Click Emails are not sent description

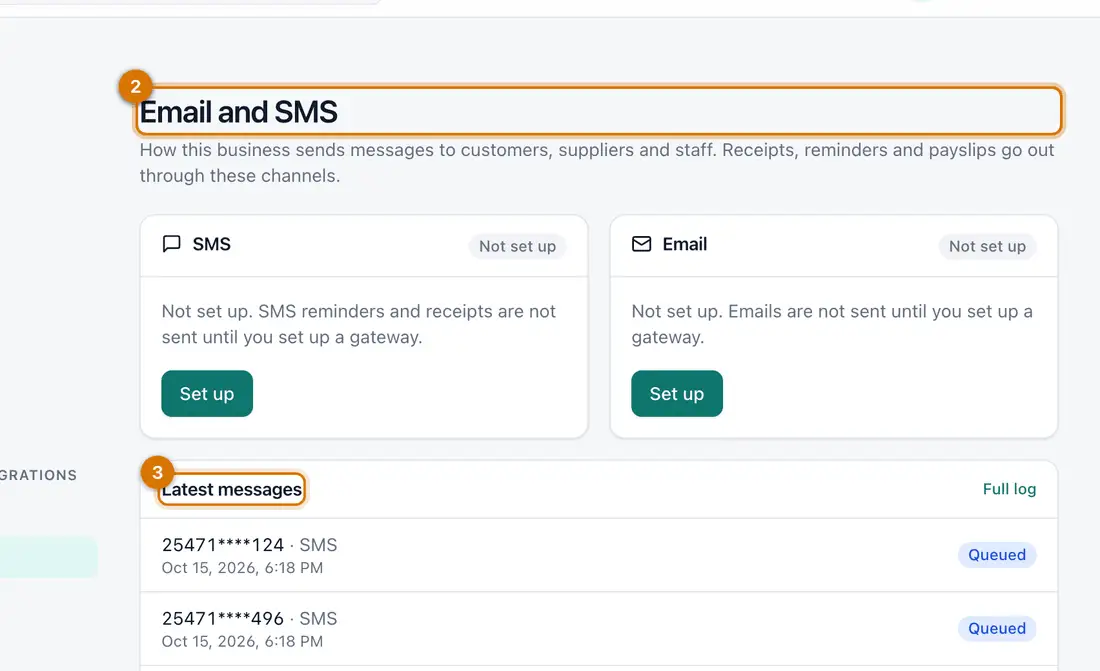pos(832,324)
